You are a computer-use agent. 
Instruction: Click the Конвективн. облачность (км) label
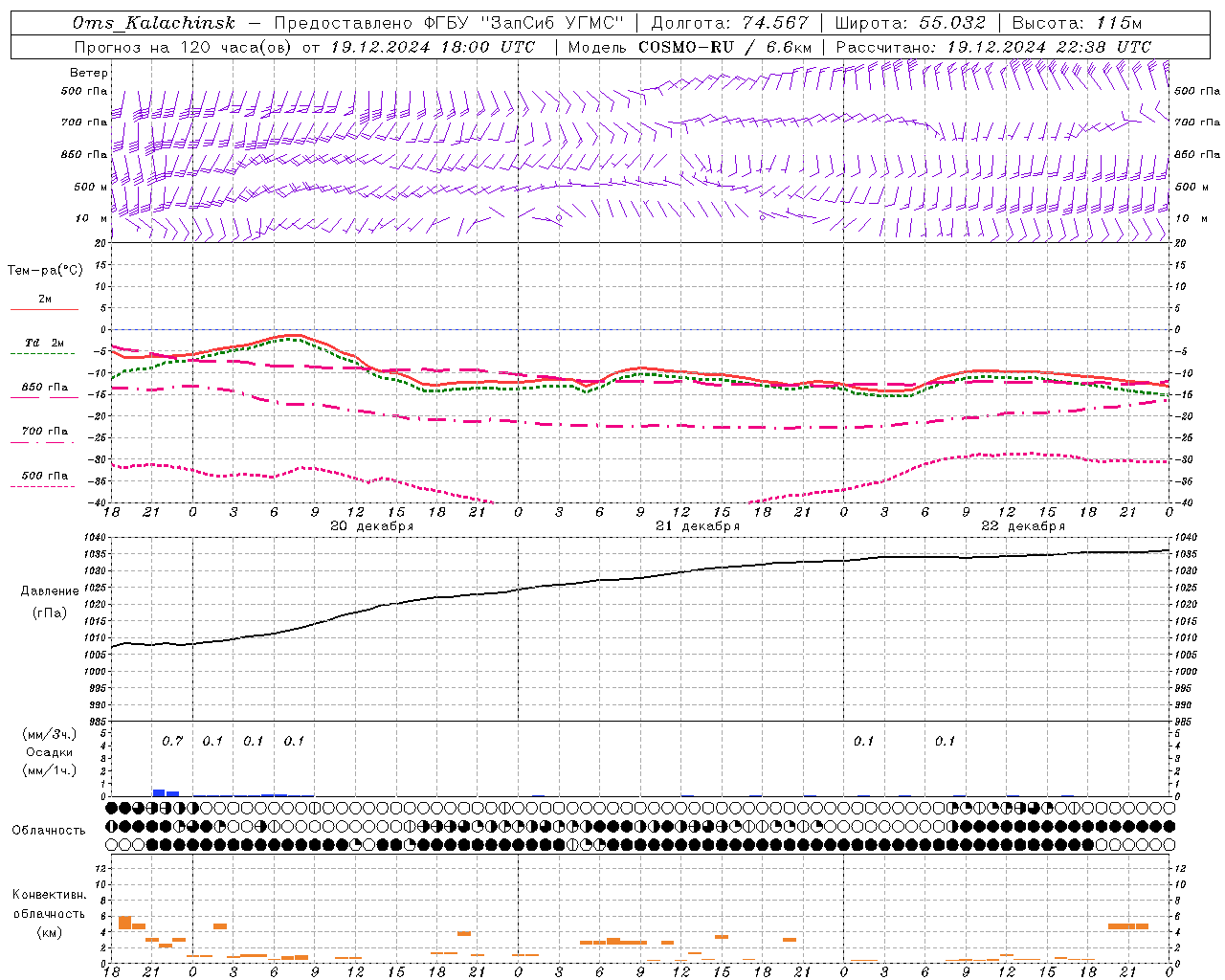[49, 913]
